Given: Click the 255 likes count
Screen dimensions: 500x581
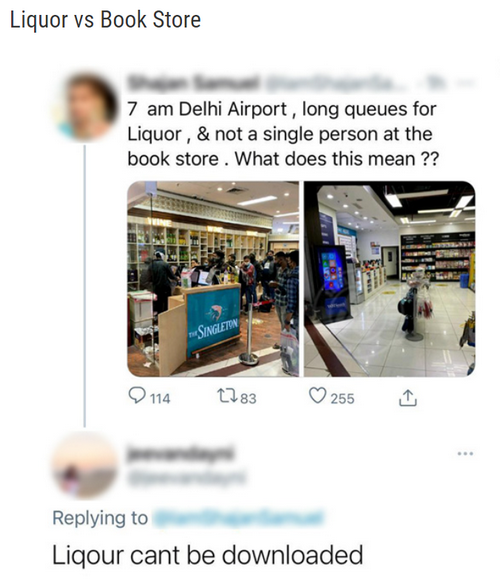Looking at the screenshot, I should (x=342, y=399).
